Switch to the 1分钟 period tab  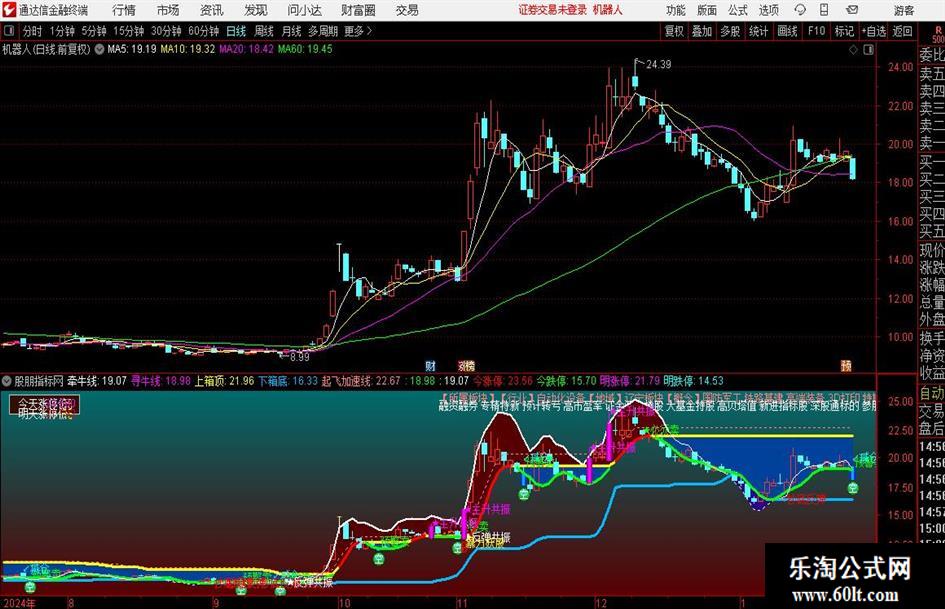[x=62, y=31]
